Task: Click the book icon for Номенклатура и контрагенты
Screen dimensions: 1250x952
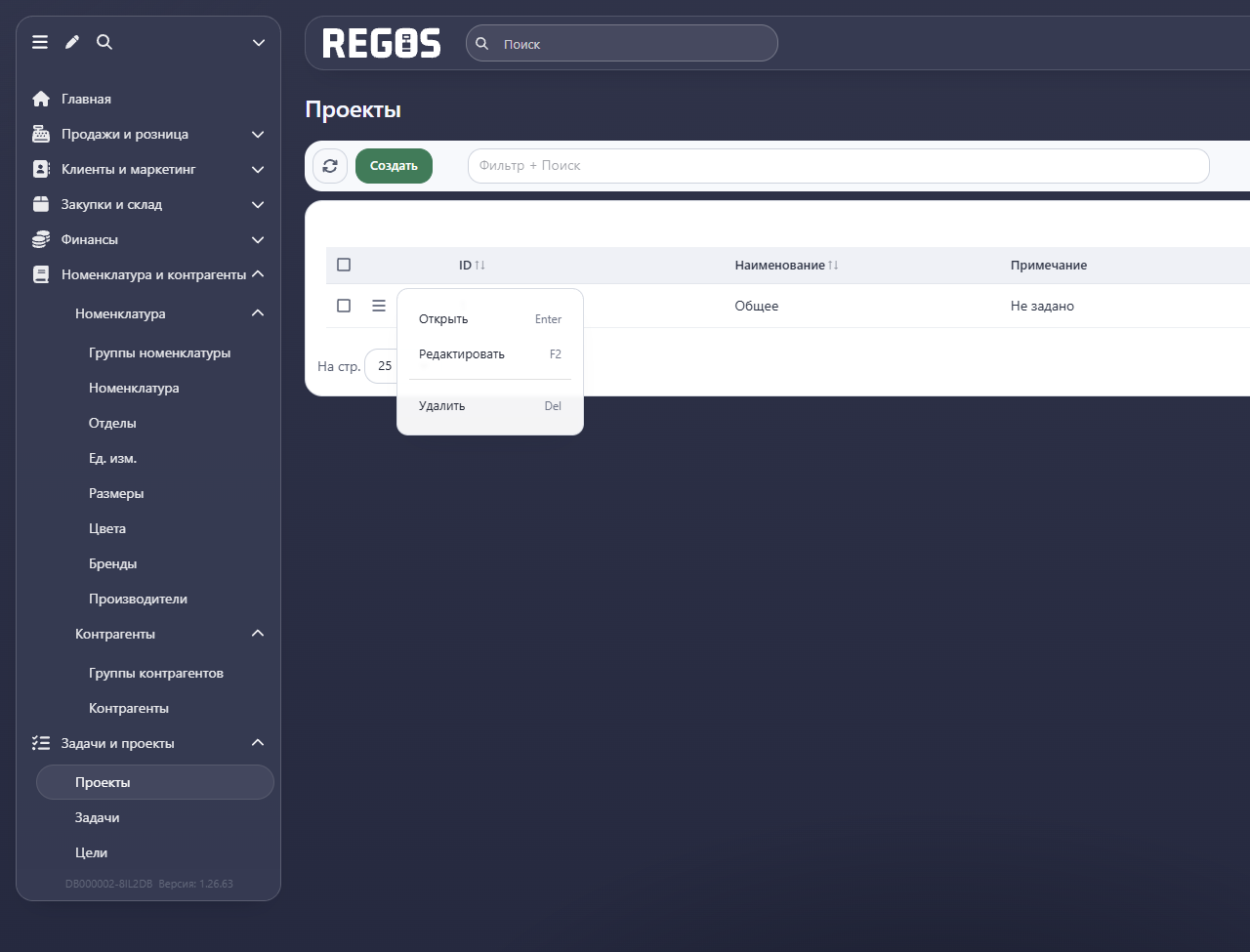Action: click(41, 274)
